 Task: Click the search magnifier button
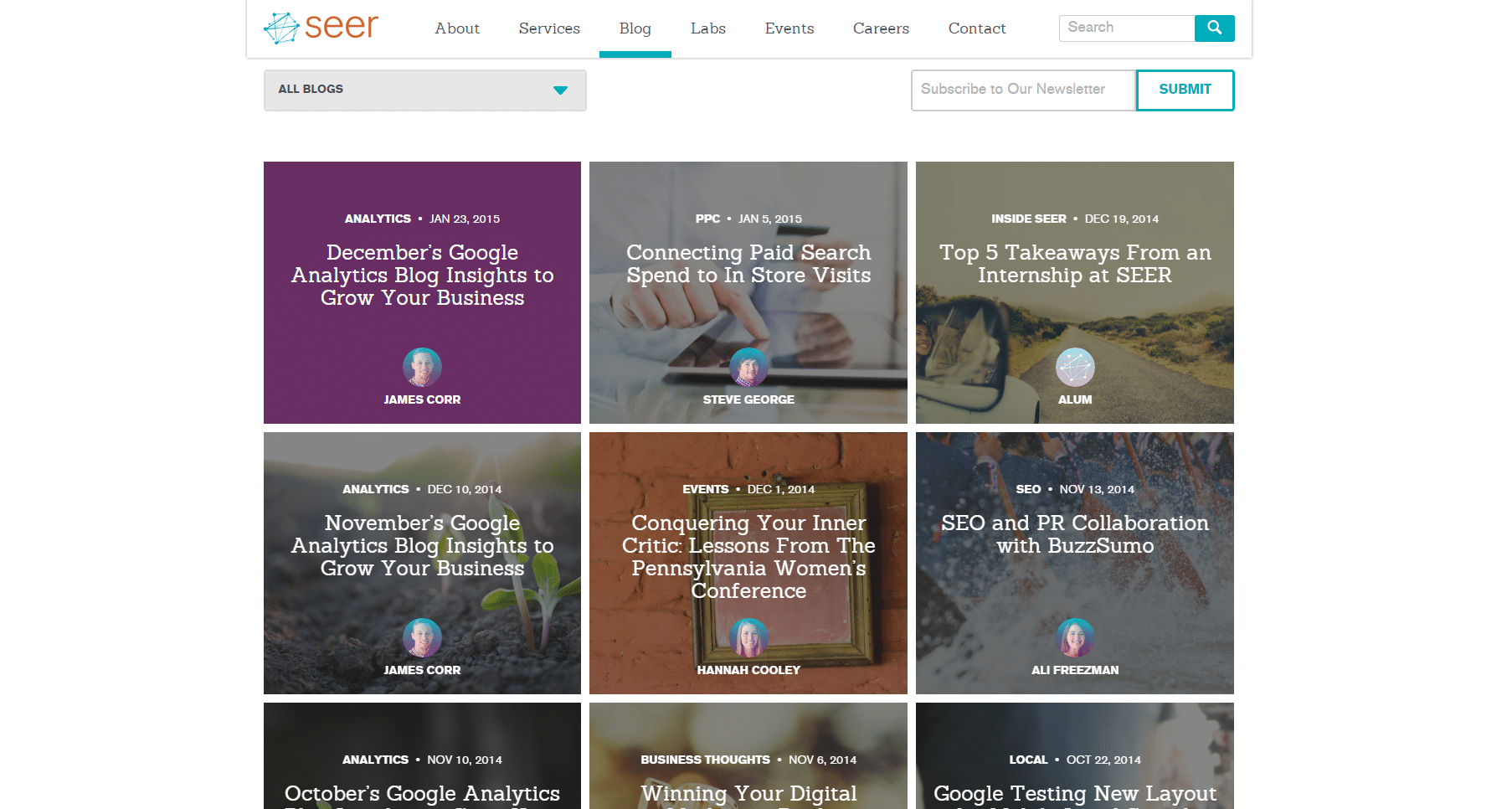pyautogui.click(x=1214, y=28)
